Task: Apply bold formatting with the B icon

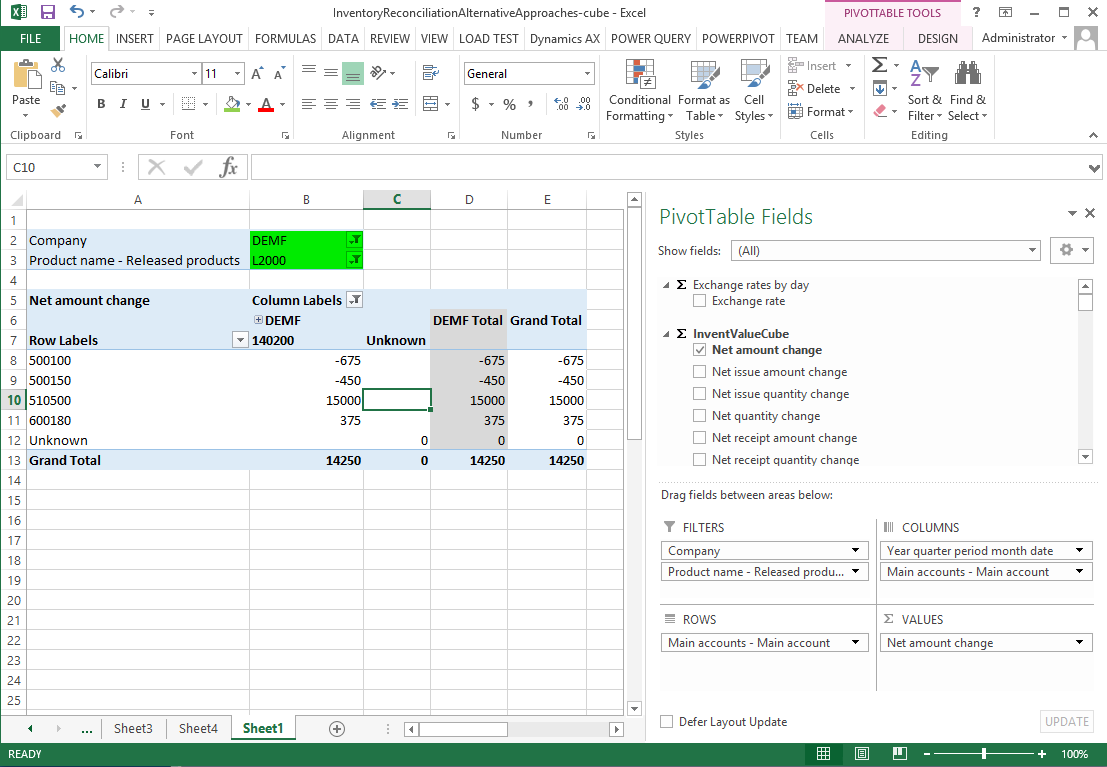Action: click(x=101, y=105)
